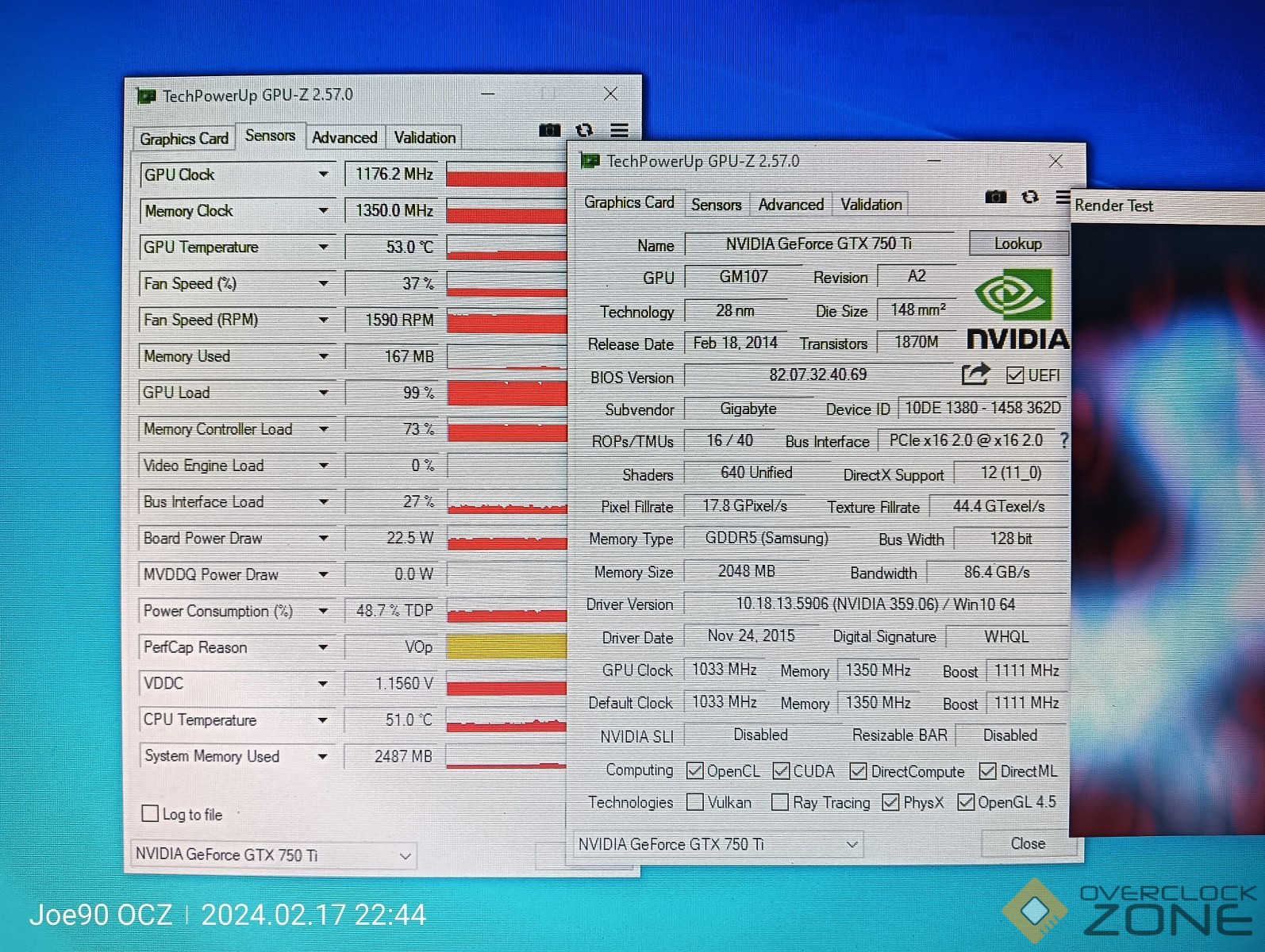
Task: Click the BIOS Version field 82.07.32.40.69
Action: 818,374
